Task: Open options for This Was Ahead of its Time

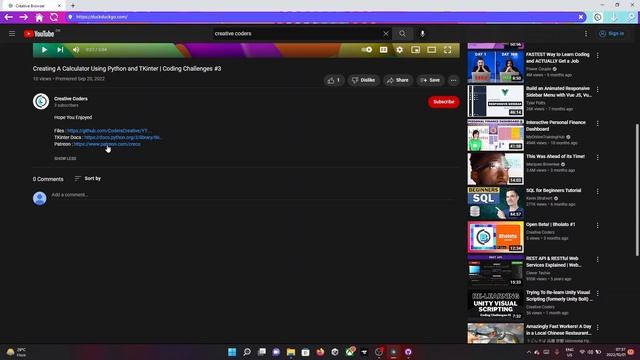Action: click(x=598, y=157)
